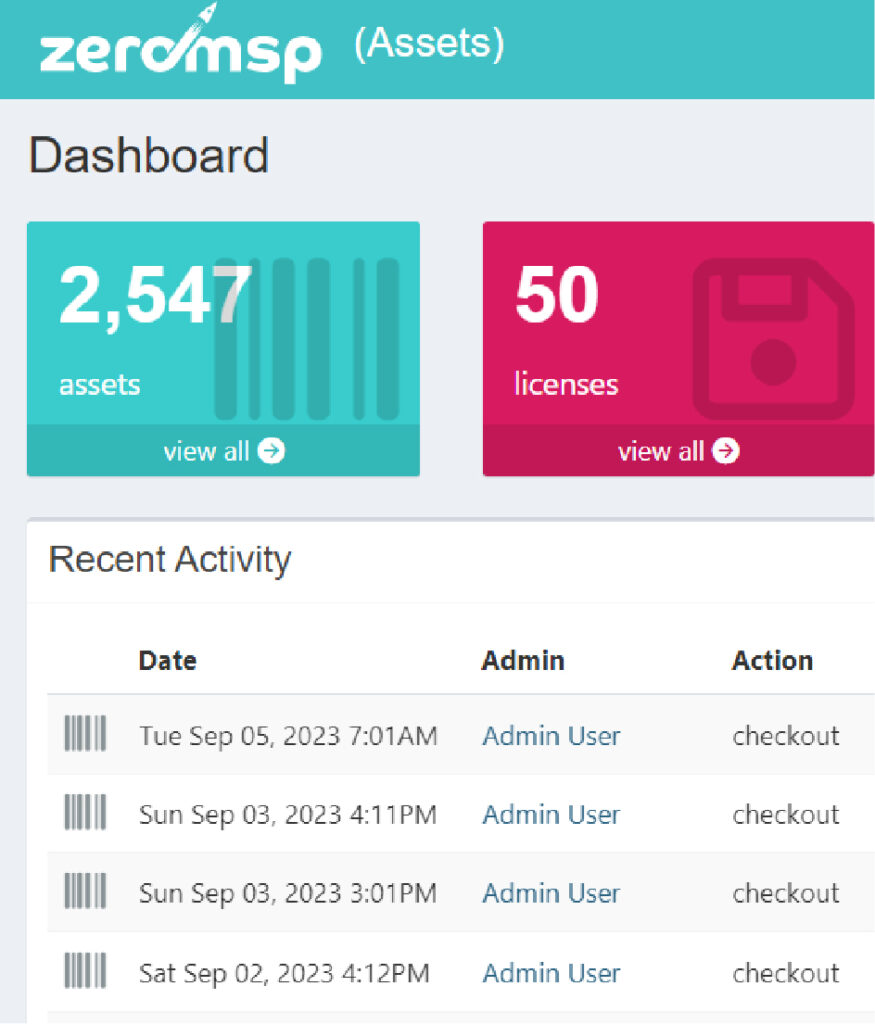Open view all link on the licenses card
This screenshot has width=875, height=1024.
tap(678, 451)
